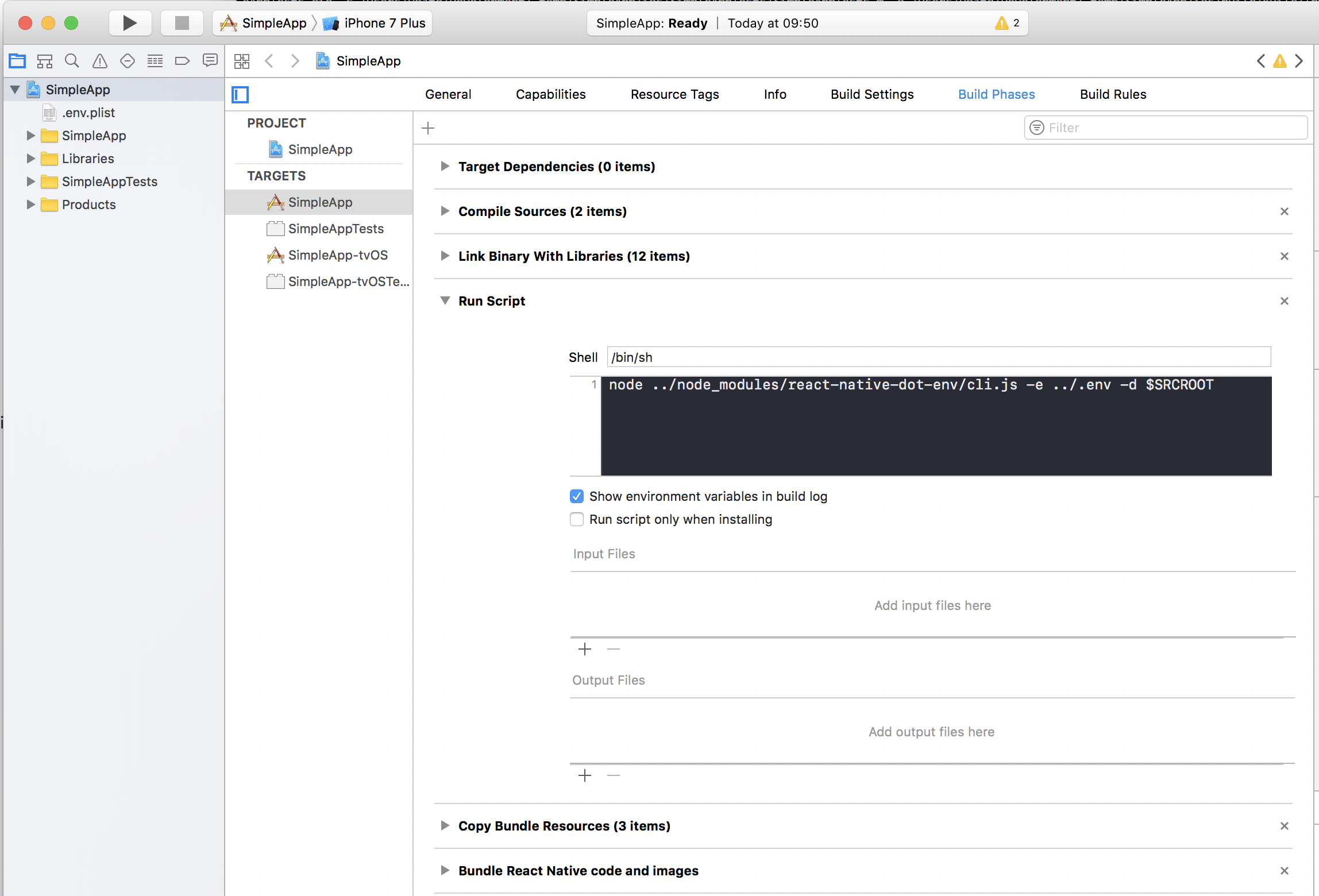The height and width of the screenshot is (896, 1319).
Task: Click the Stop button in toolbar
Action: coord(182,23)
